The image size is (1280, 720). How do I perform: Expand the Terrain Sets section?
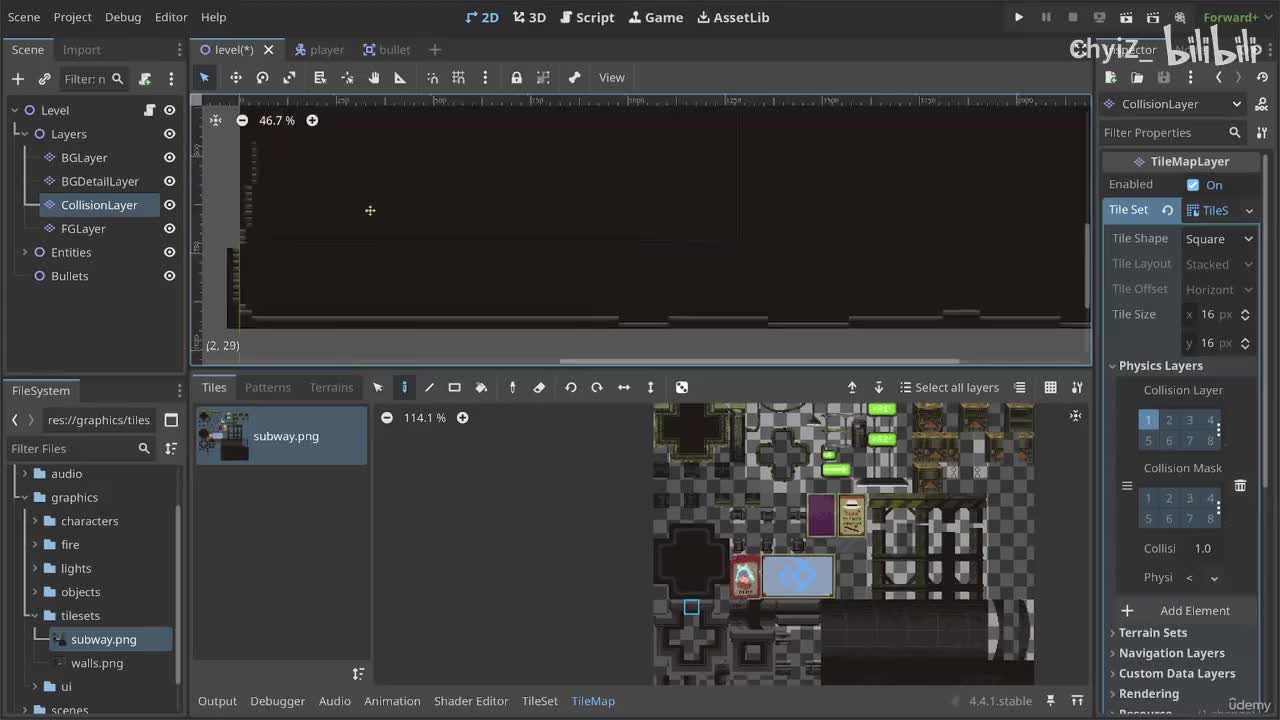(1152, 633)
